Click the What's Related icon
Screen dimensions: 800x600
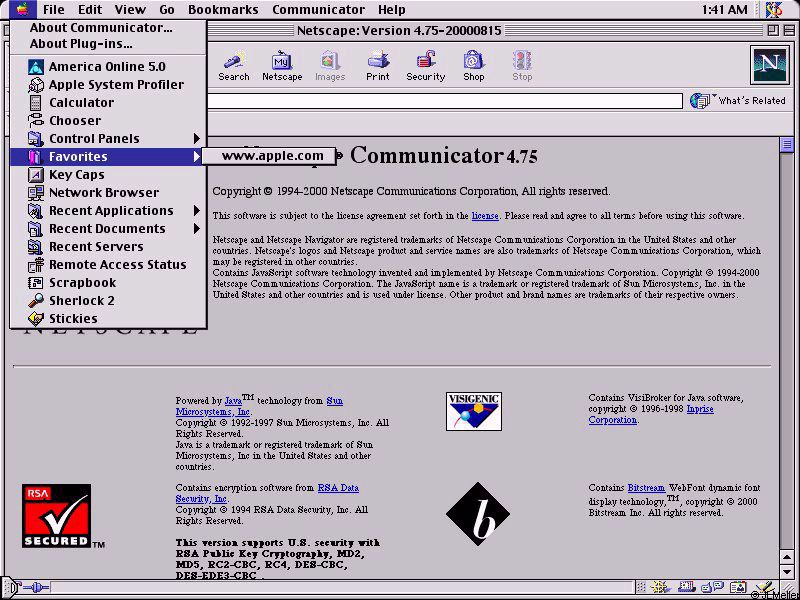click(x=701, y=101)
